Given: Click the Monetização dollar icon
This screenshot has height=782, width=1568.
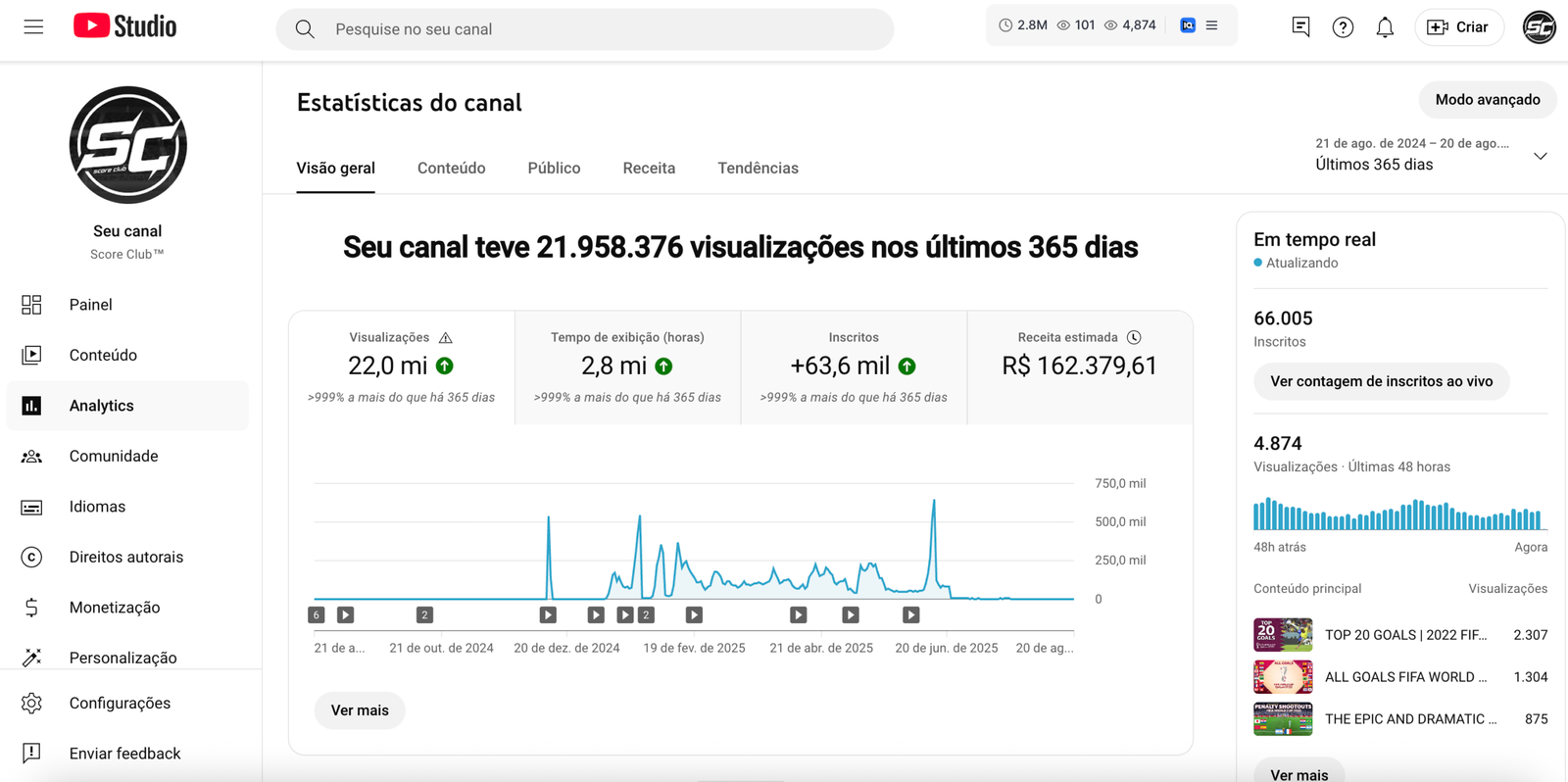Looking at the screenshot, I should click(31, 608).
